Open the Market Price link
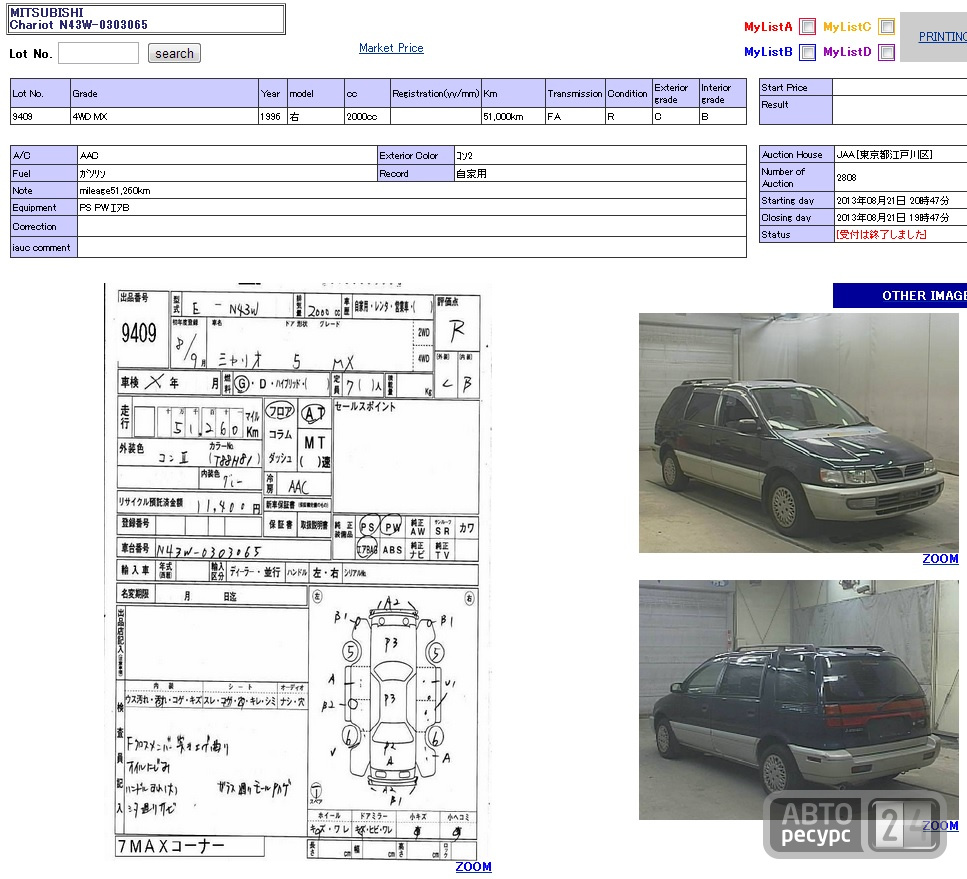This screenshot has width=967, height=879. 391,48
